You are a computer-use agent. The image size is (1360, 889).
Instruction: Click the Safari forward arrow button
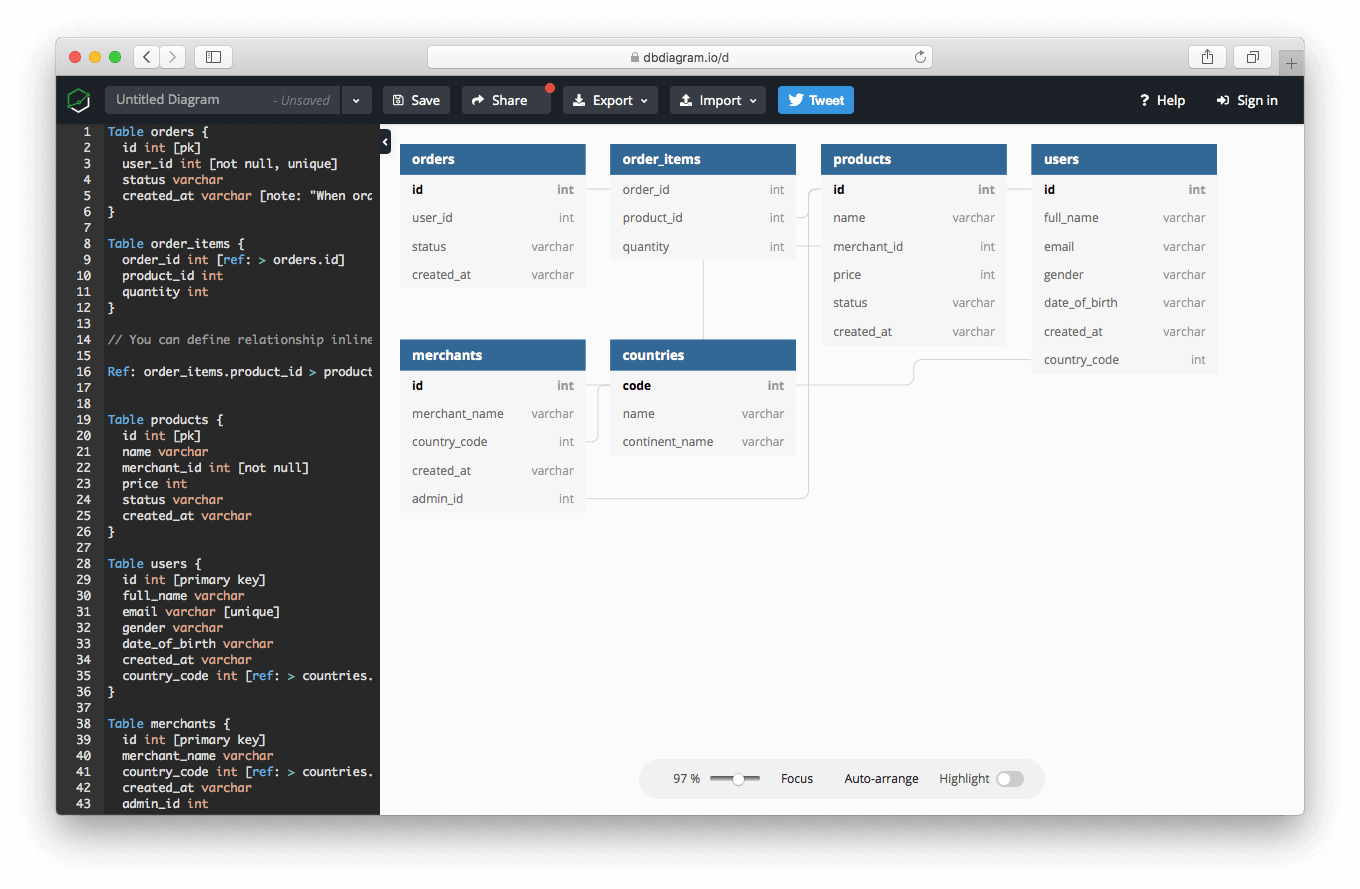point(173,57)
